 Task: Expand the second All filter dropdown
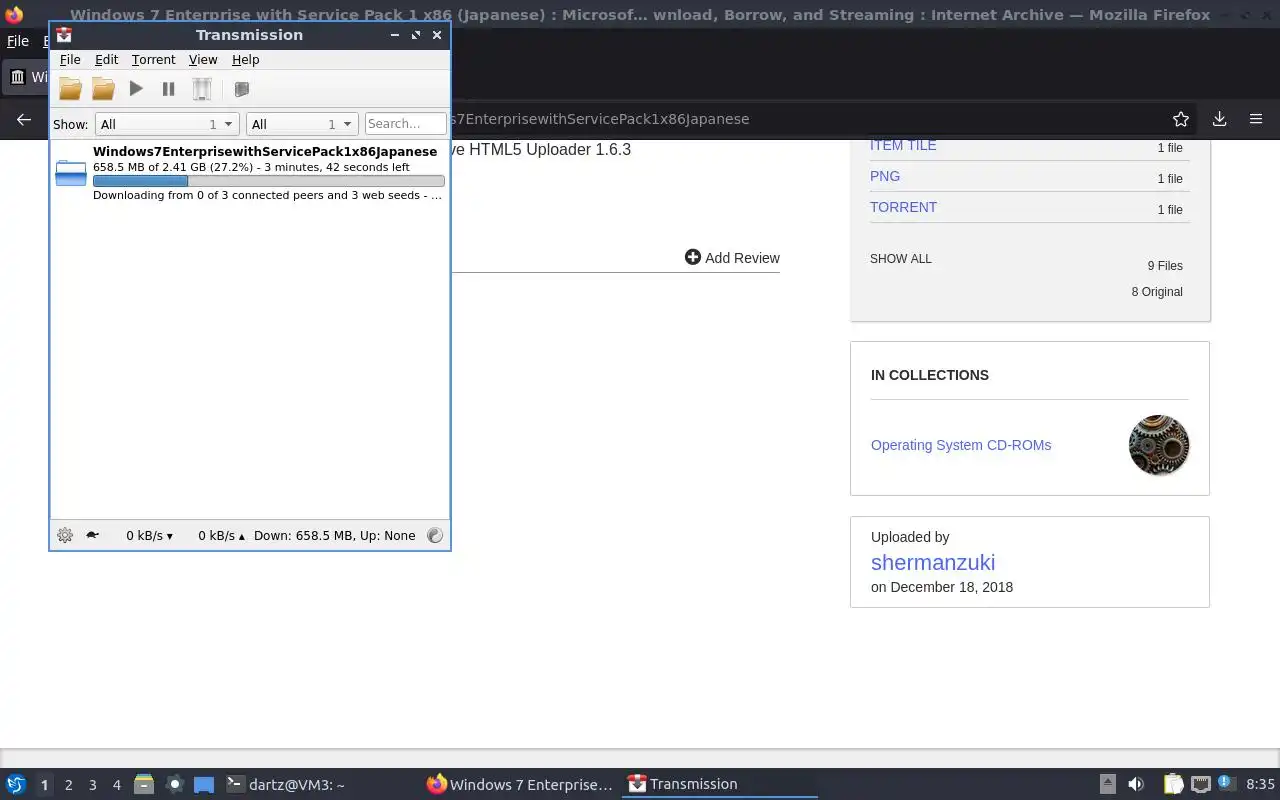tap(302, 124)
